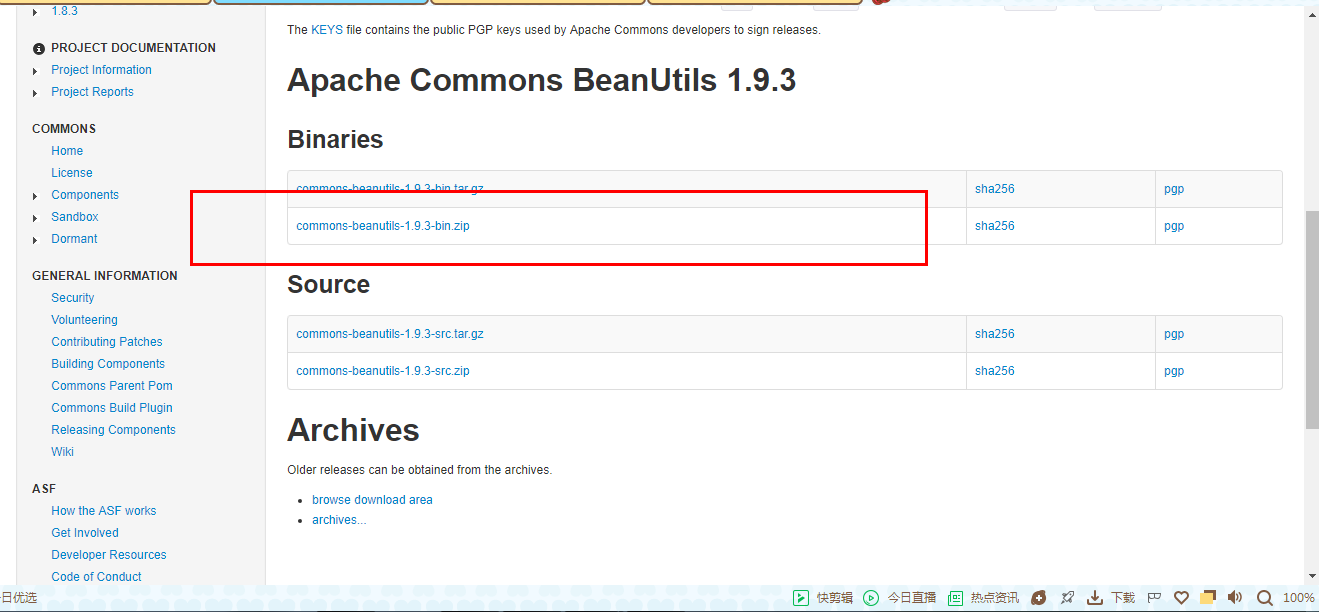1319x612 pixels.
Task: Expand Project Information arrow
Action: pos(36,71)
